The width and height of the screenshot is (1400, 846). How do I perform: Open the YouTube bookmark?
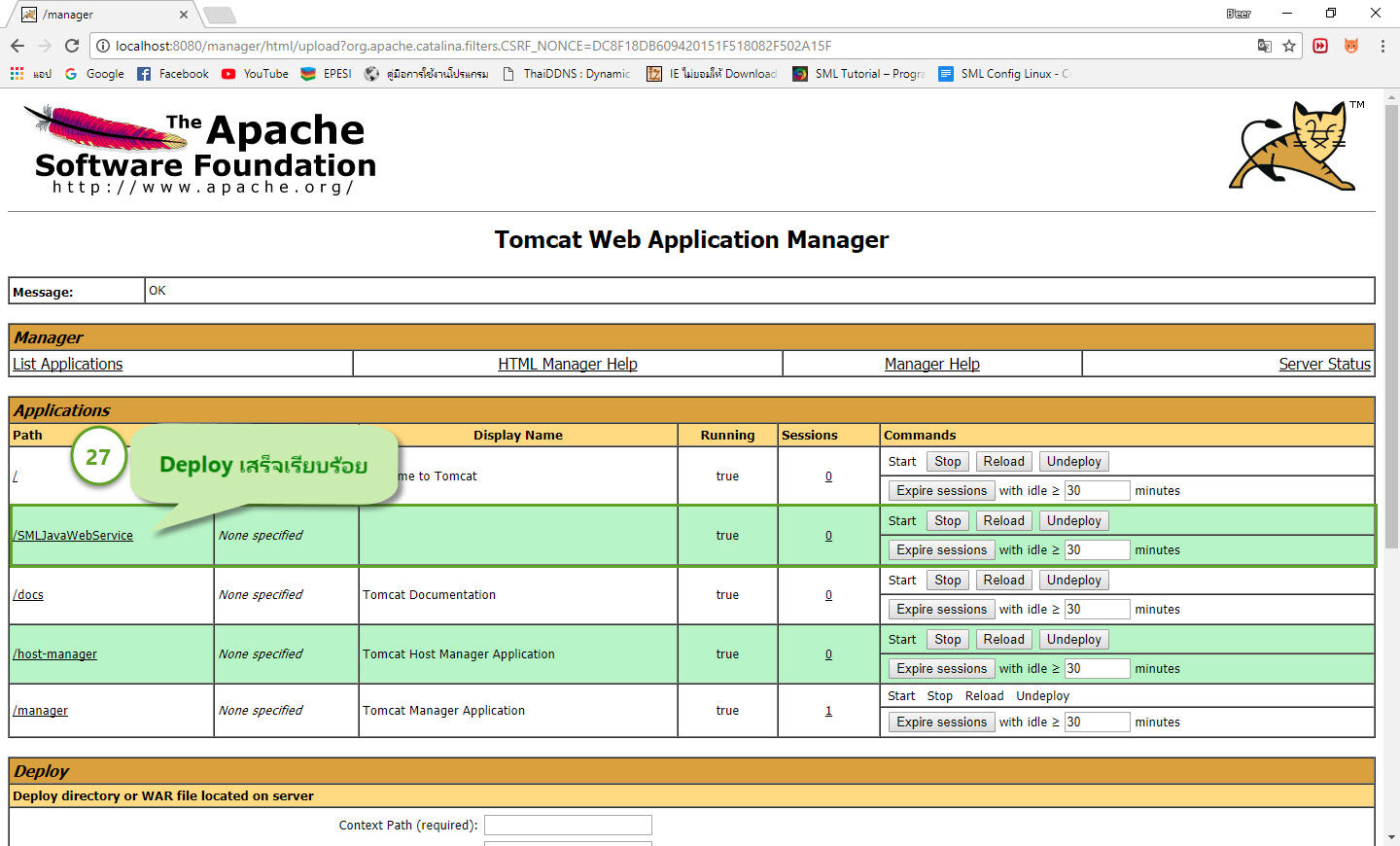click(x=256, y=74)
